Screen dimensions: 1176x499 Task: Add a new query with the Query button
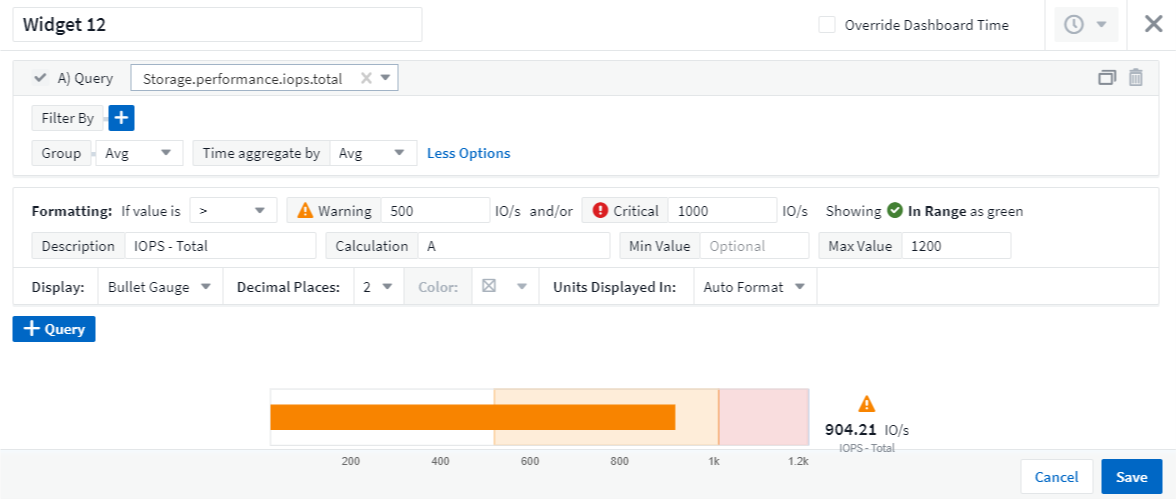coord(54,329)
